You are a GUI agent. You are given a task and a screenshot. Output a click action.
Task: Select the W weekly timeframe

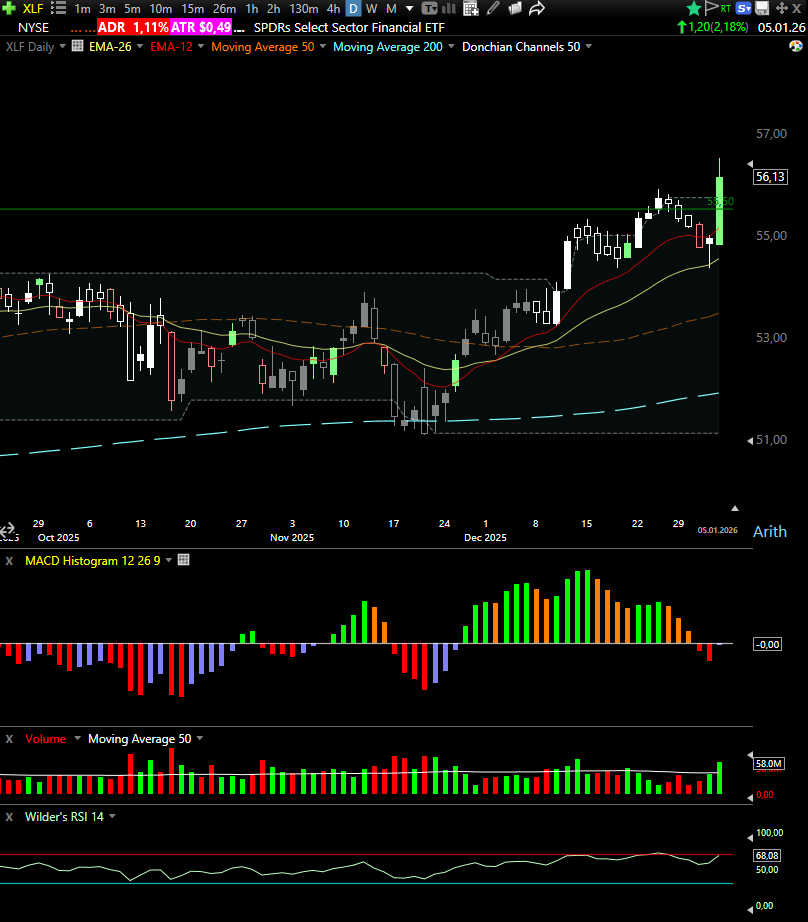[372, 9]
